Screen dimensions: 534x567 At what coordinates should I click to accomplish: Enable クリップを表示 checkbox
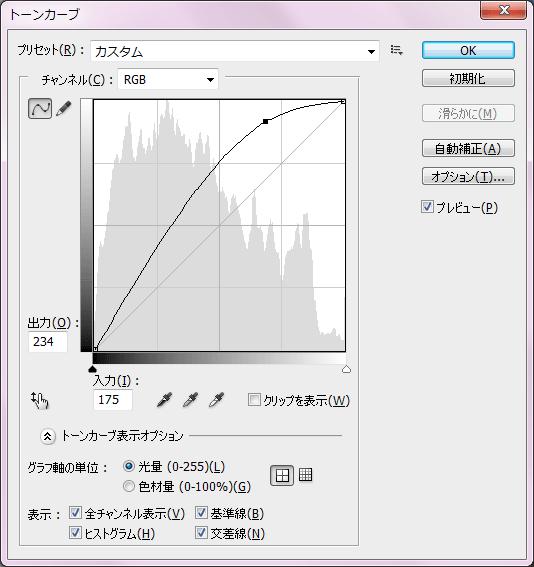[x=254, y=400]
